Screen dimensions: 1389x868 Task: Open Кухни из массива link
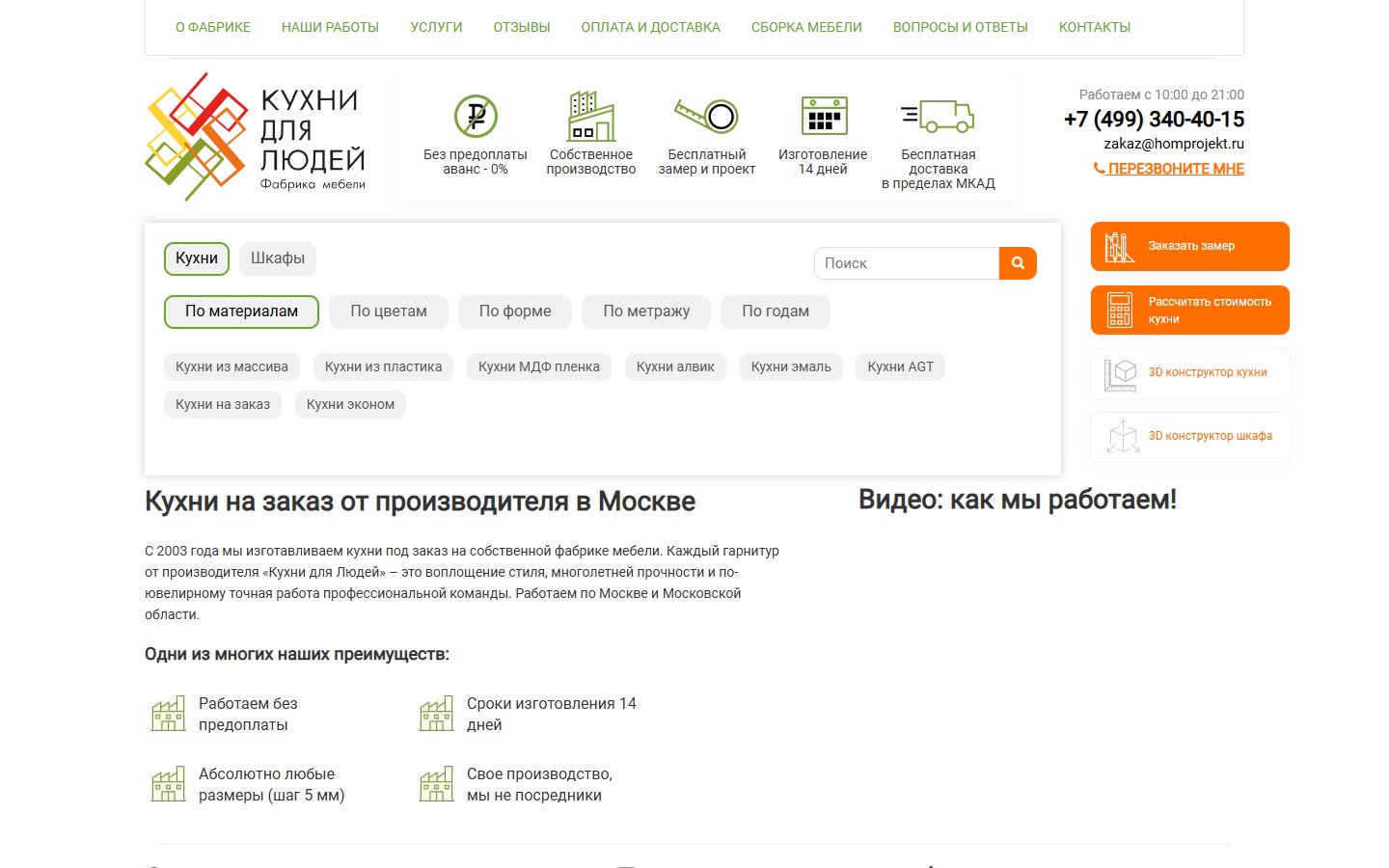[231, 366]
